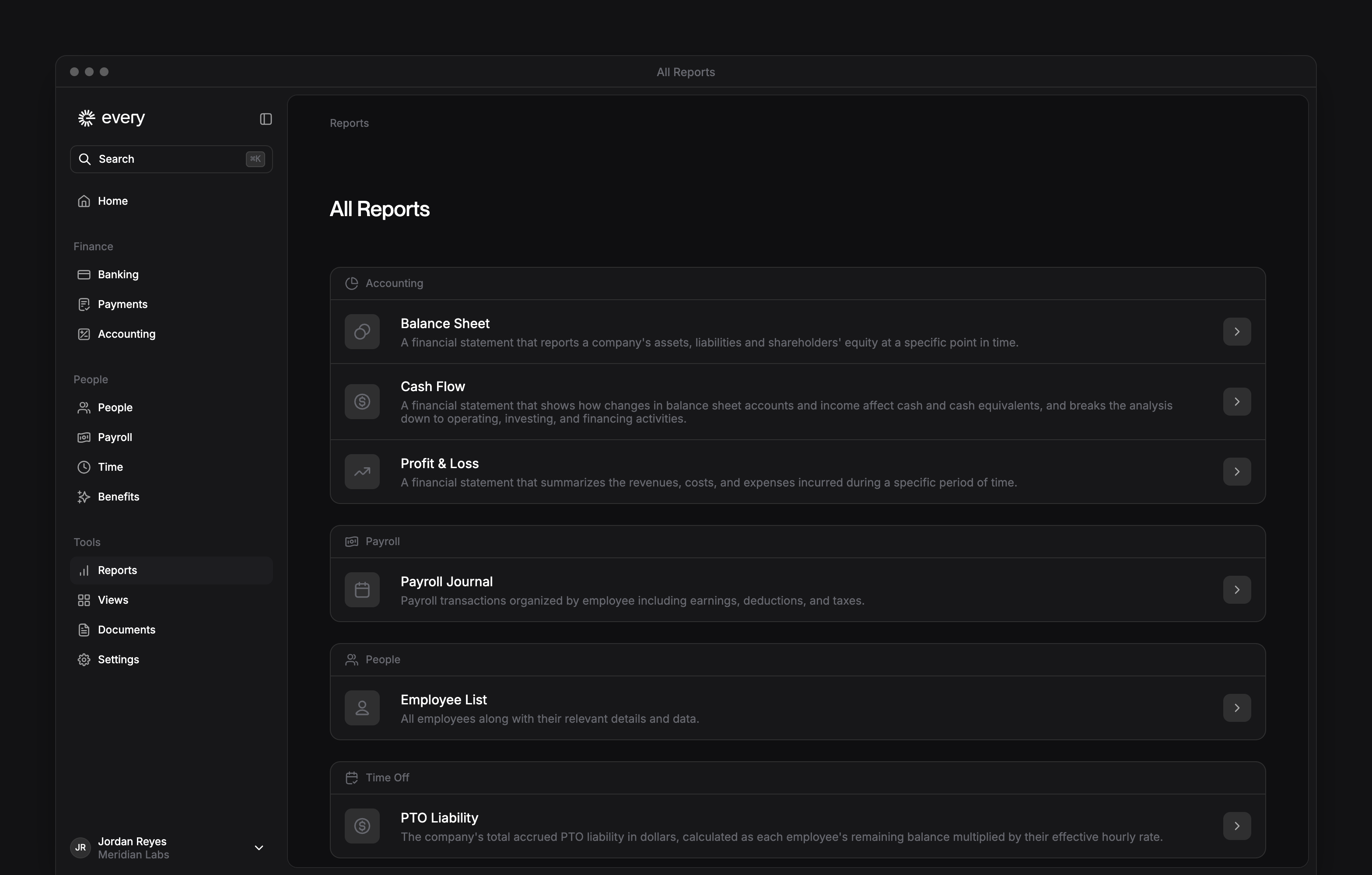Viewport: 1372px width, 875px height.
Task: Open PTO Liability via its chevron
Action: click(1237, 826)
